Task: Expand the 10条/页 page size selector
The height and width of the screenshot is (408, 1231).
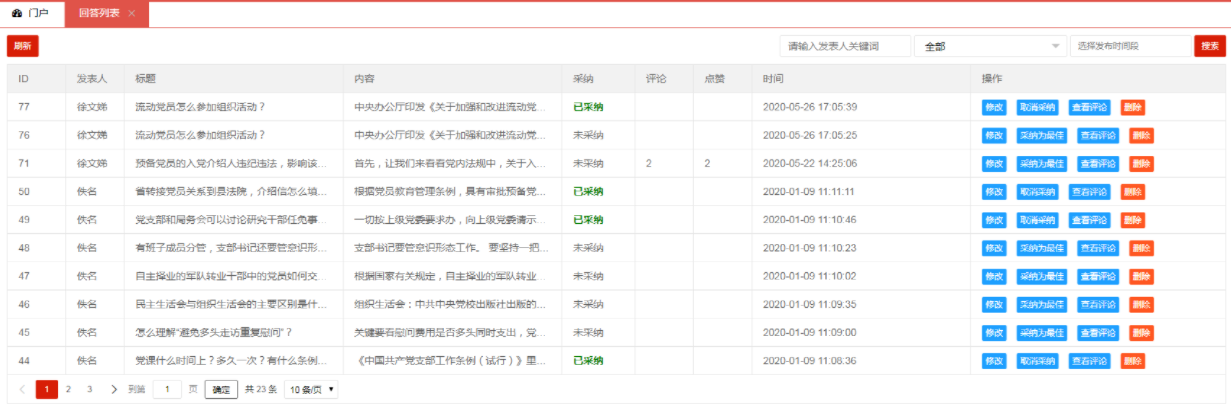Action: [x=311, y=389]
